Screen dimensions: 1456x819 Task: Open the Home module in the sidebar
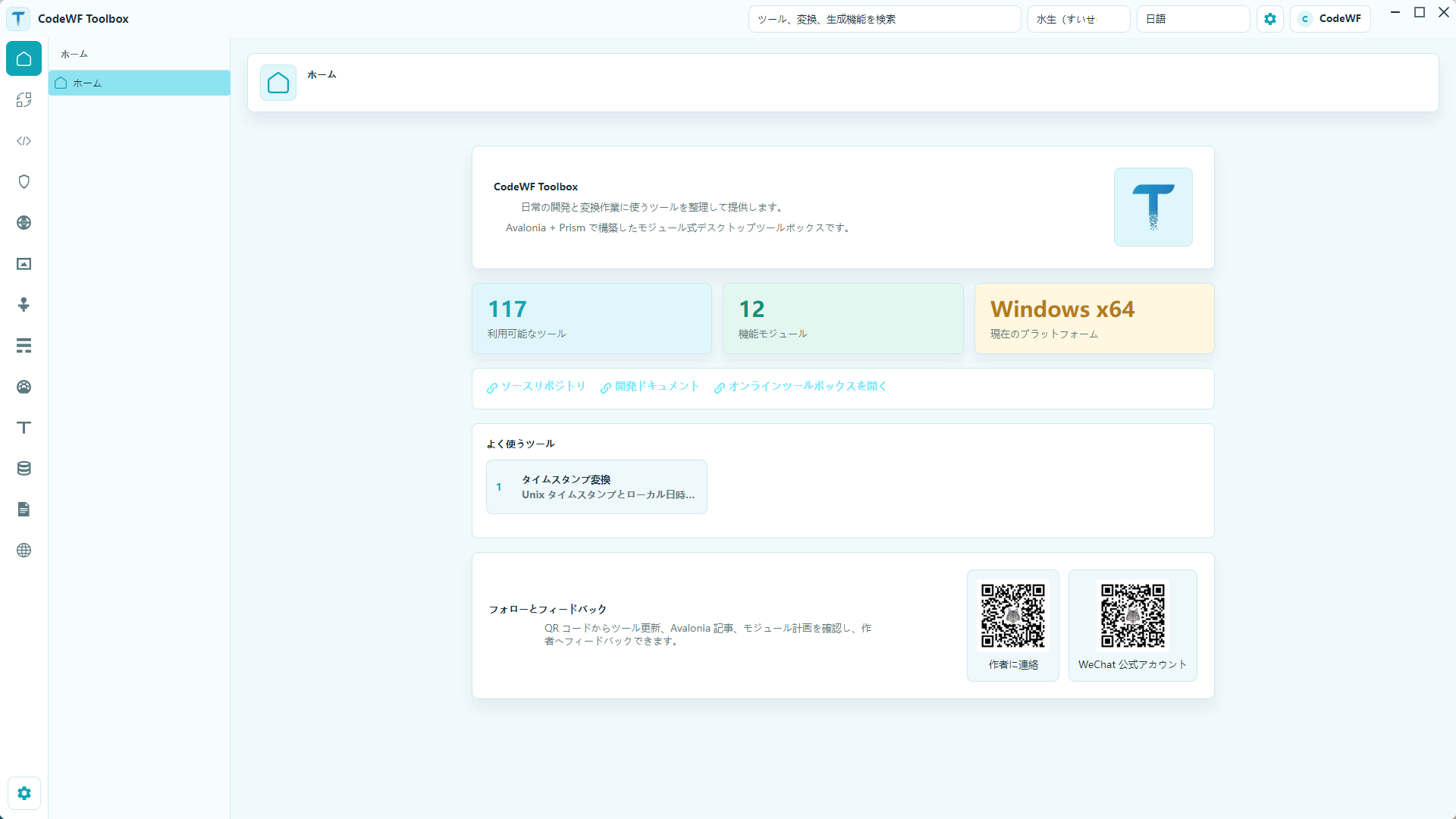(x=24, y=58)
